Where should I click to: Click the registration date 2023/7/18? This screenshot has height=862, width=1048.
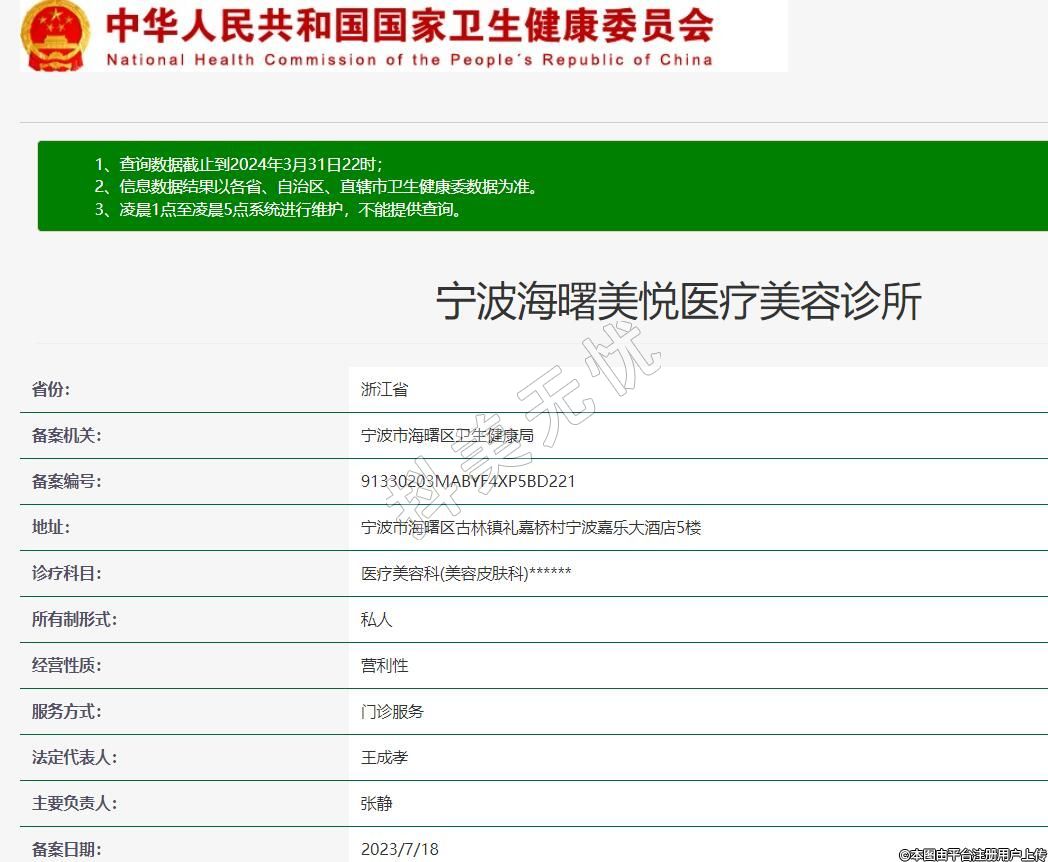(x=399, y=849)
